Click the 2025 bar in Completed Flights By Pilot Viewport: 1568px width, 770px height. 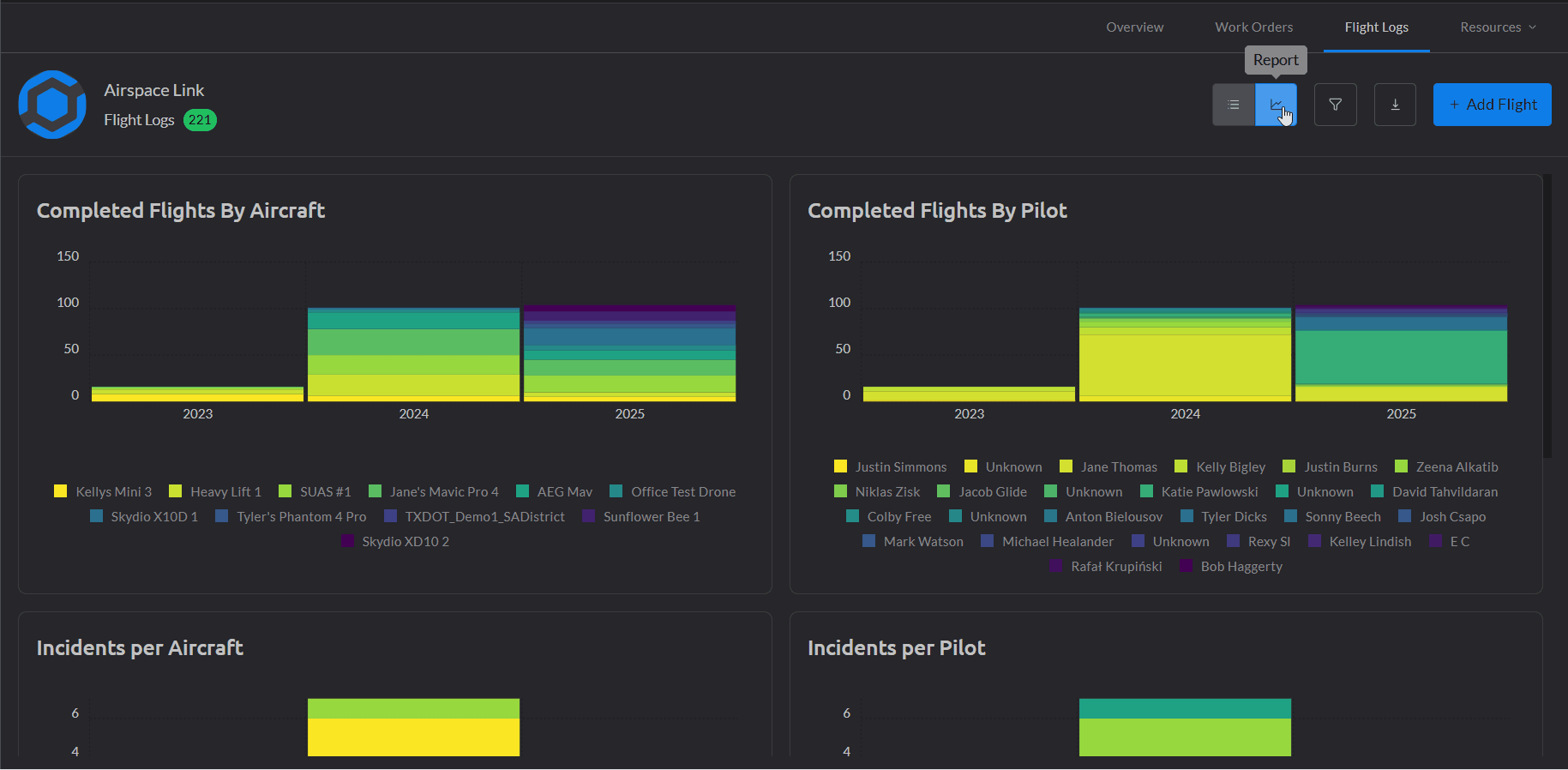click(x=1401, y=354)
